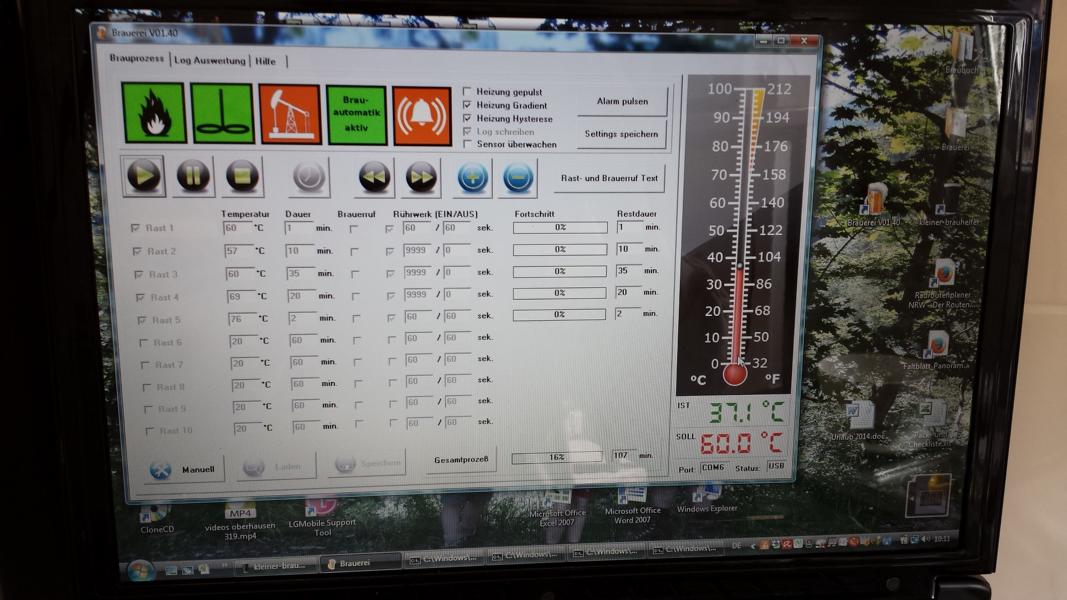Open the Windows Start menu orb
1067x600 pixels.
point(140,570)
